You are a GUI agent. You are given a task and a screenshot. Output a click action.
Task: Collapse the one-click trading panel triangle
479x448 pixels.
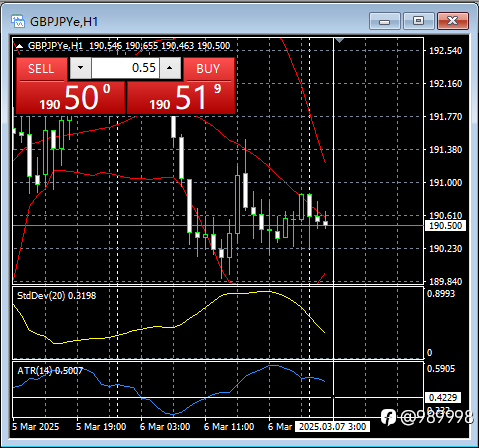(20, 46)
